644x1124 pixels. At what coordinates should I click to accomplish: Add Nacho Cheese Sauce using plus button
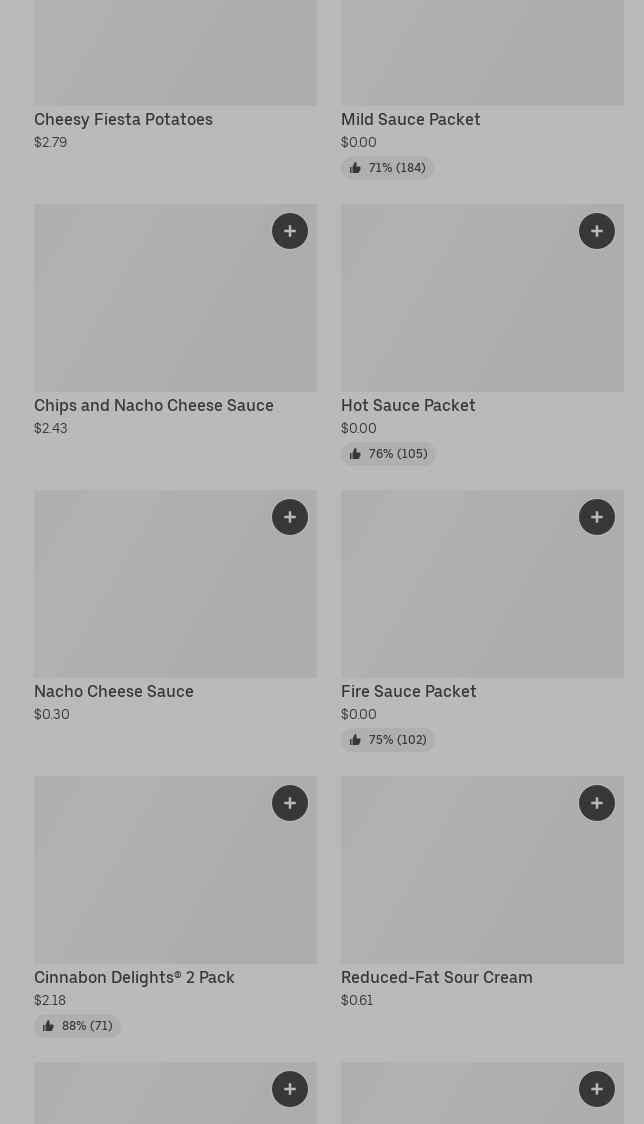click(290, 517)
